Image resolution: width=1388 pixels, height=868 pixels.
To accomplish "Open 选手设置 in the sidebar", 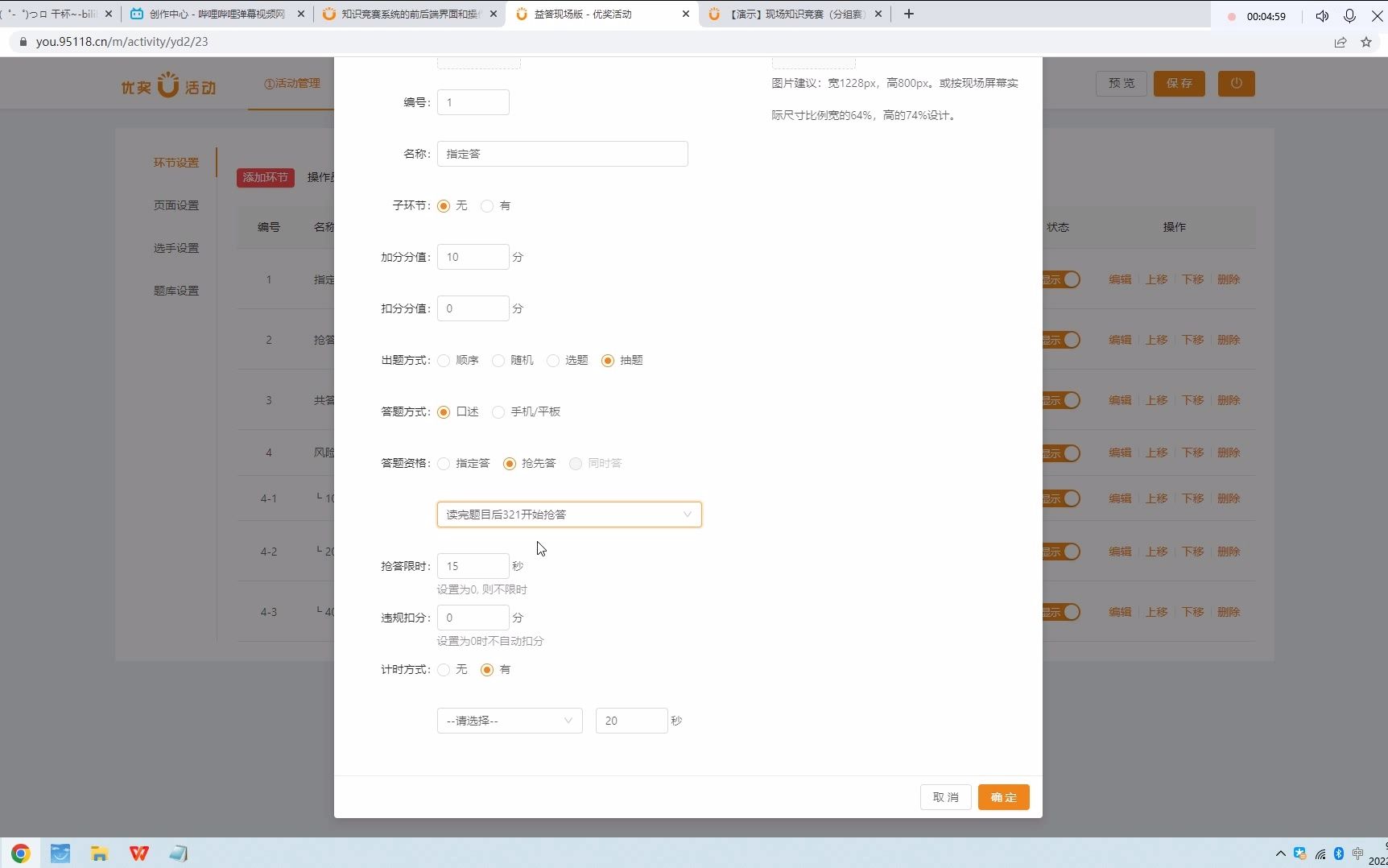I will [x=176, y=248].
